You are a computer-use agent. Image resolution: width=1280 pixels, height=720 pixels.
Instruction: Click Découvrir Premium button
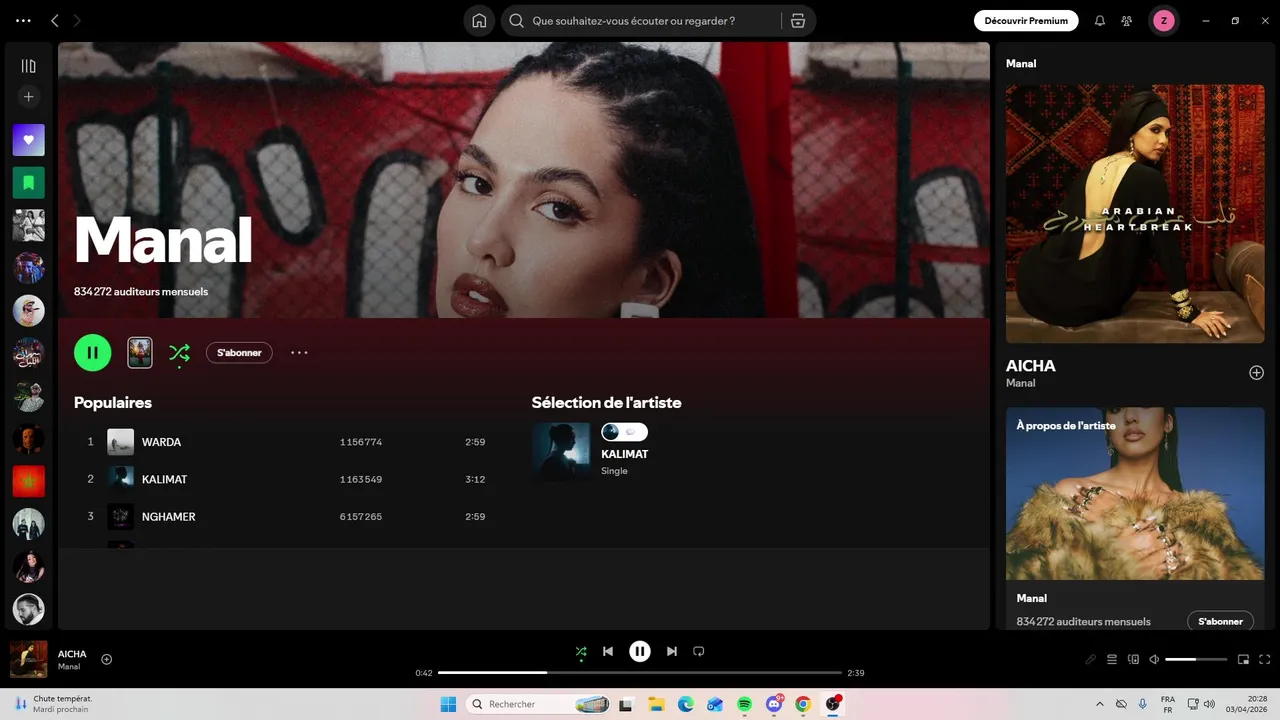coord(1026,20)
